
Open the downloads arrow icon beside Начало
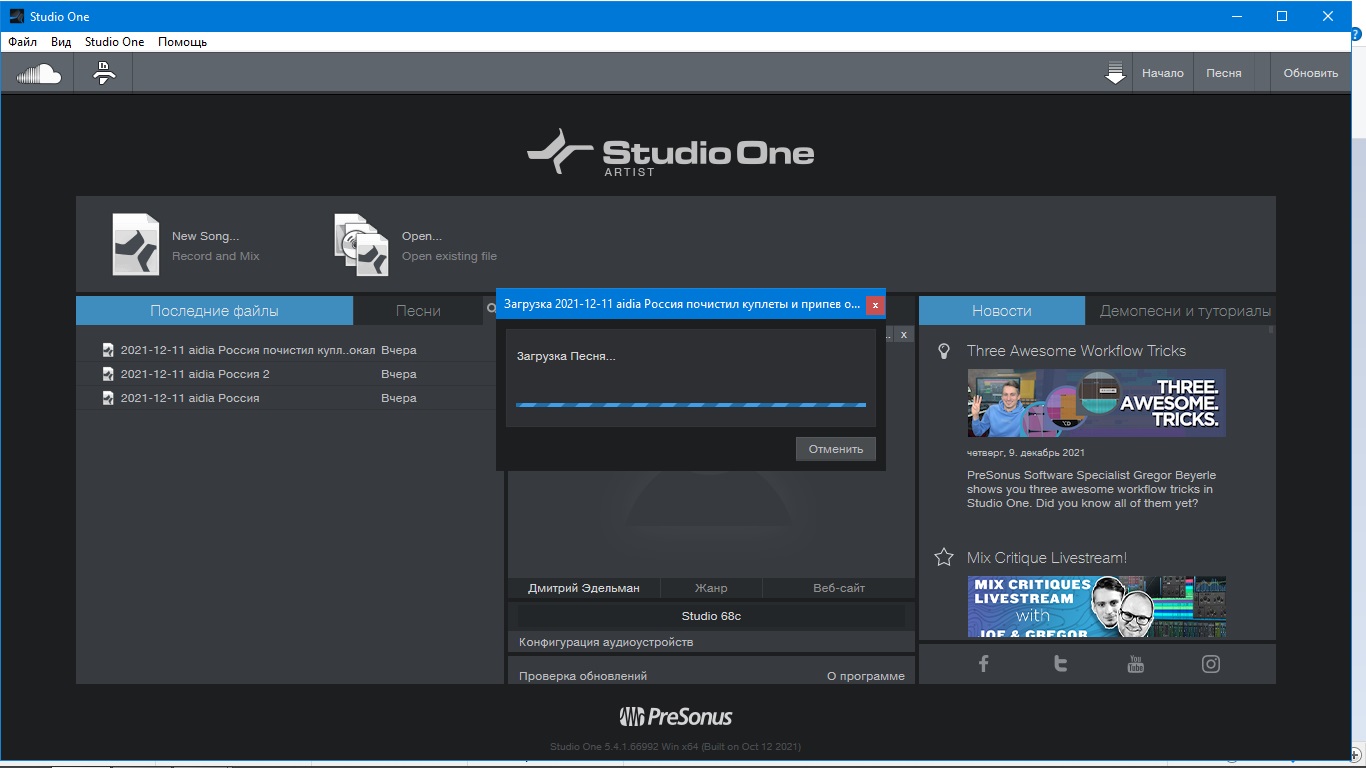coord(1115,73)
